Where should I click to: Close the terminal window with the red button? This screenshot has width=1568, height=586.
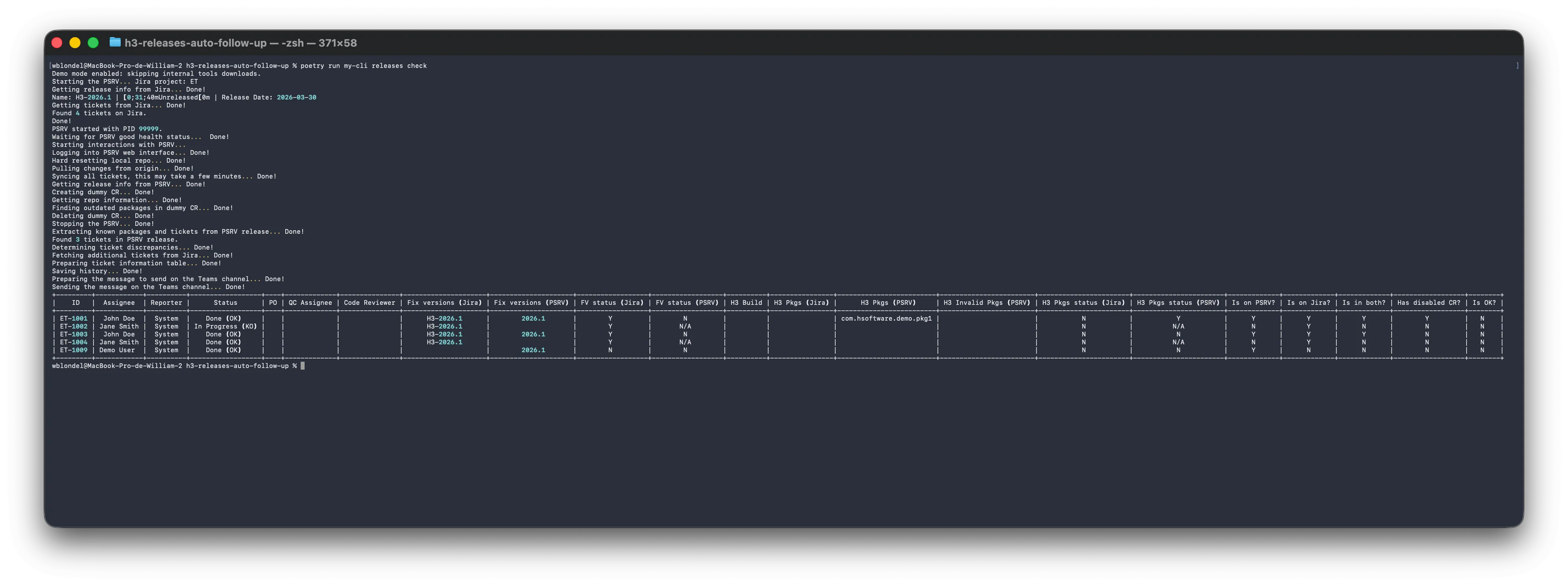click(x=57, y=43)
